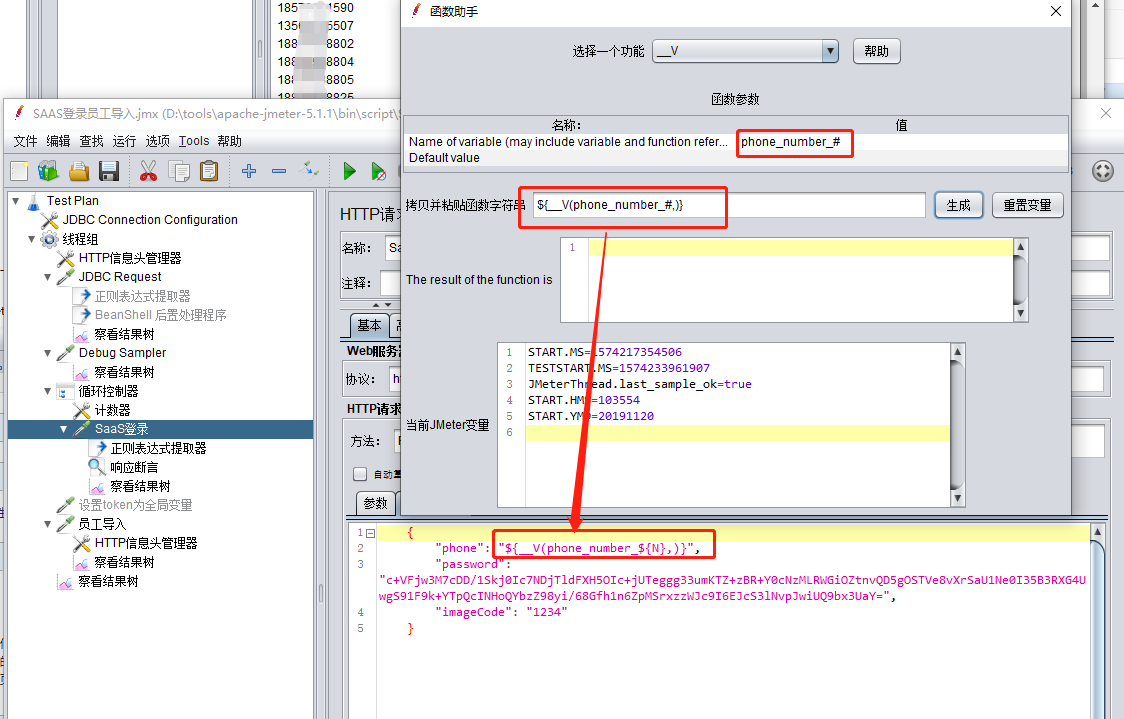Click the Toggle enable/disable icon

(309, 170)
